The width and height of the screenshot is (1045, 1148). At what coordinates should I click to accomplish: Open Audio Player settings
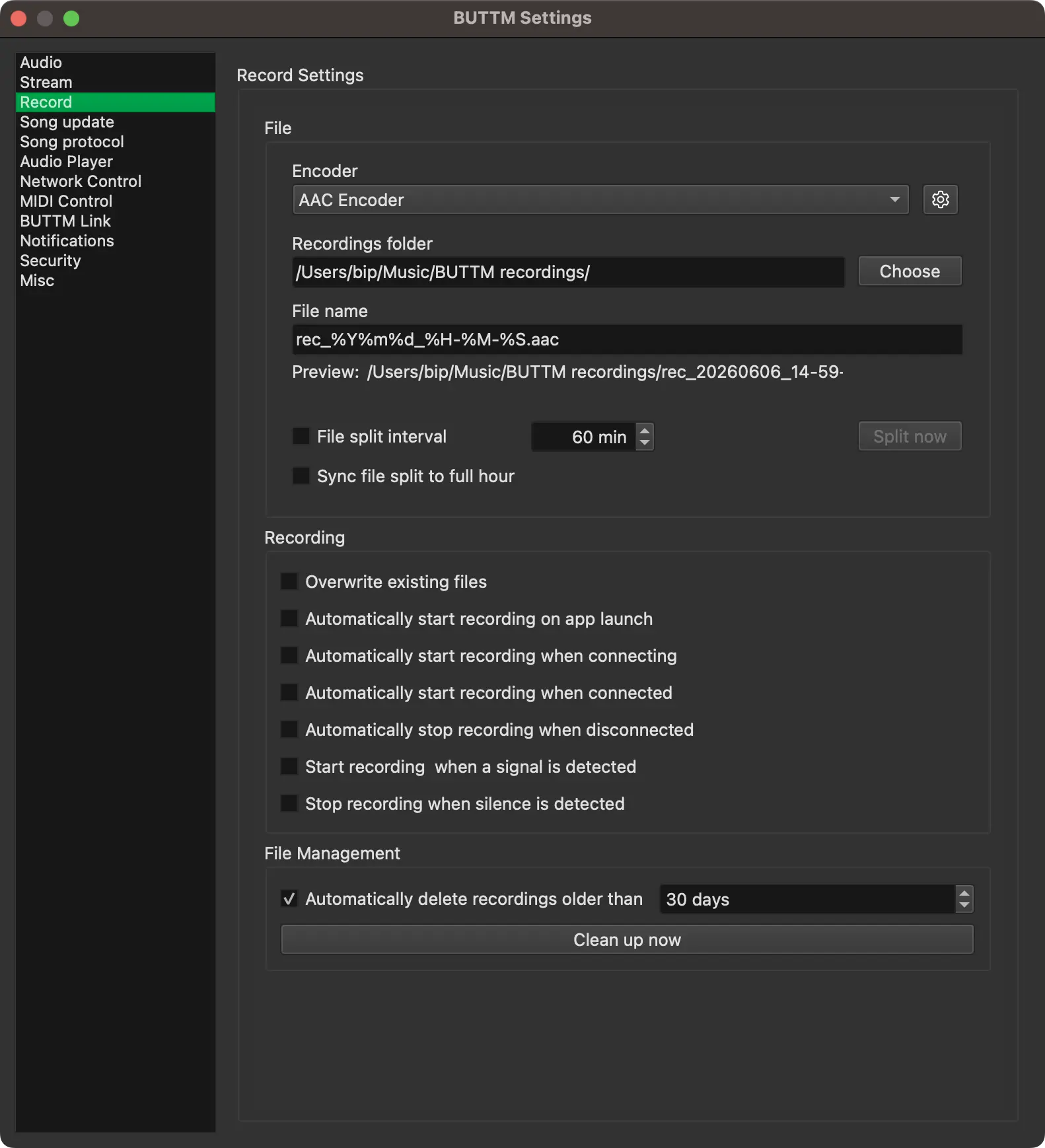point(116,162)
